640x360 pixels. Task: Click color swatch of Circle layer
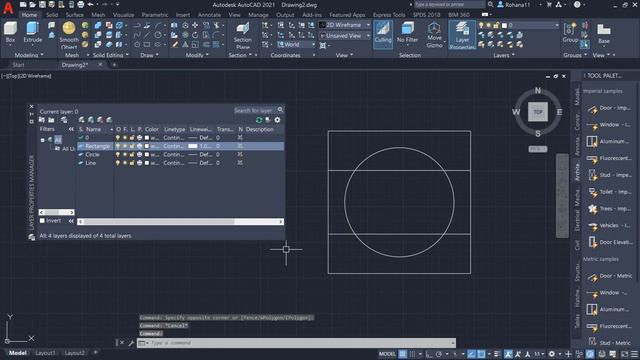[x=147, y=155]
